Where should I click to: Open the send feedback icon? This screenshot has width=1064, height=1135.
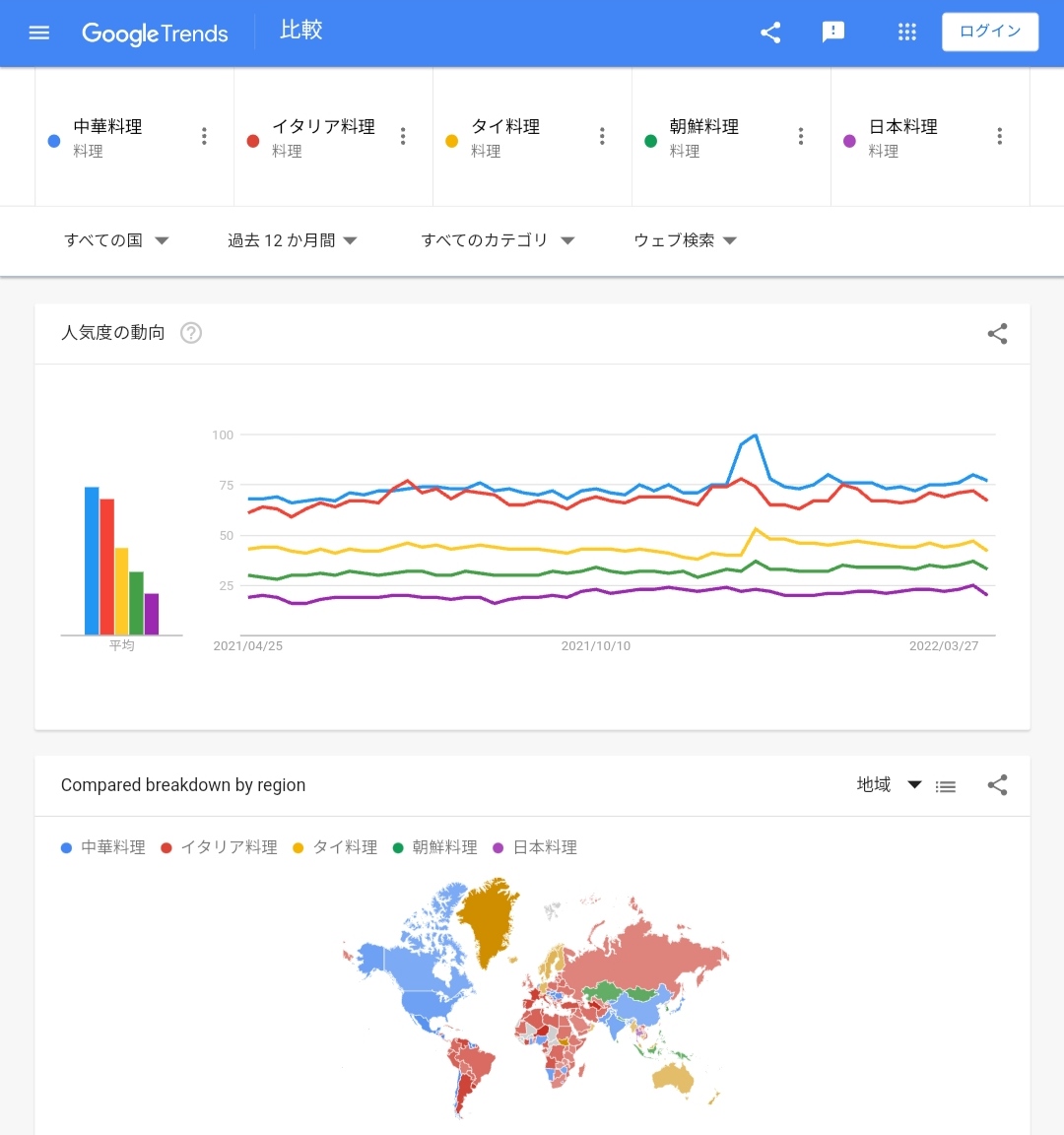pyautogui.click(x=833, y=33)
